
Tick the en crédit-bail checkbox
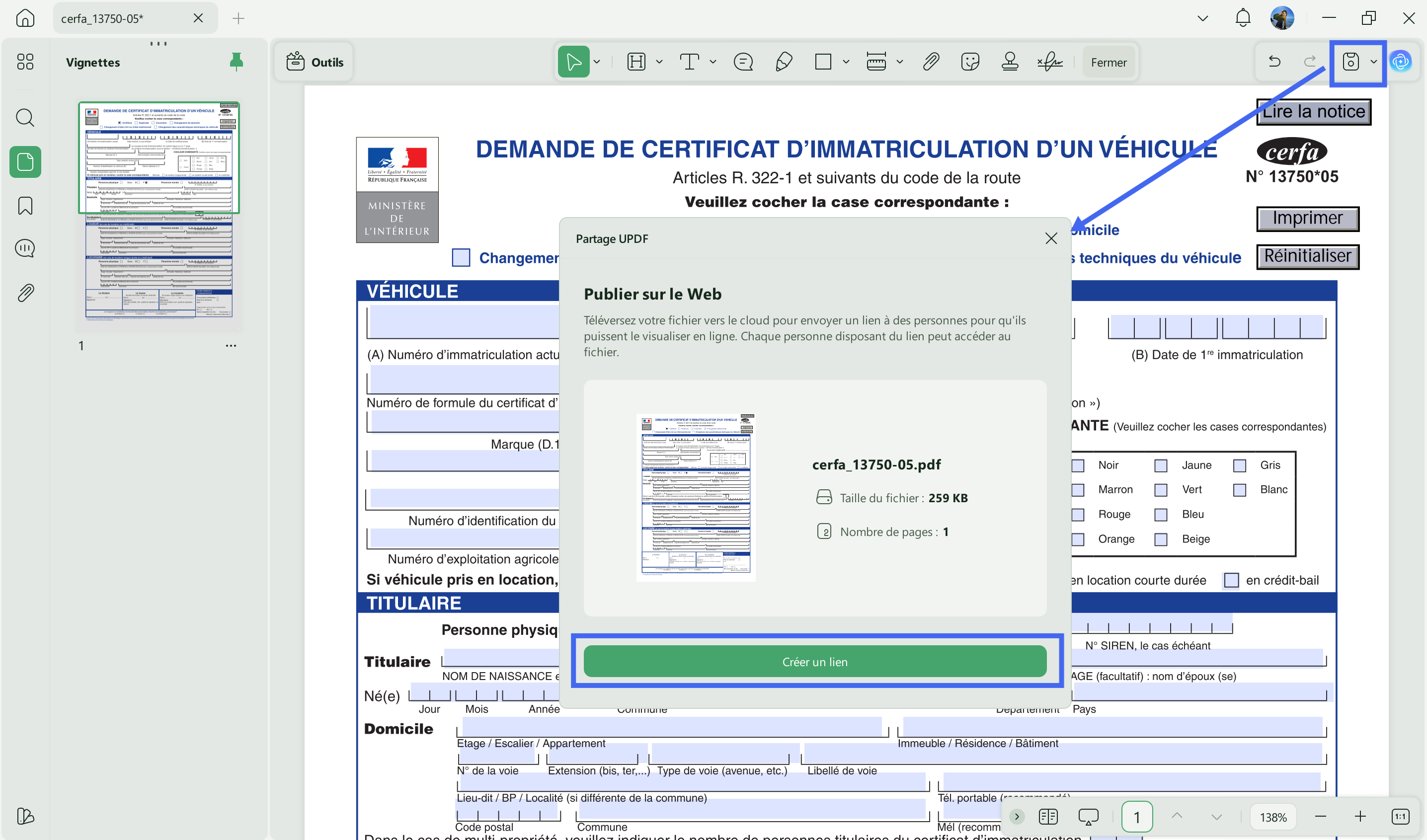click(1231, 580)
